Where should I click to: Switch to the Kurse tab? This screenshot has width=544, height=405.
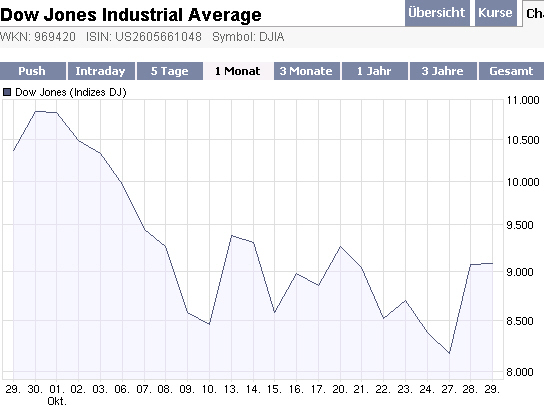click(x=495, y=13)
